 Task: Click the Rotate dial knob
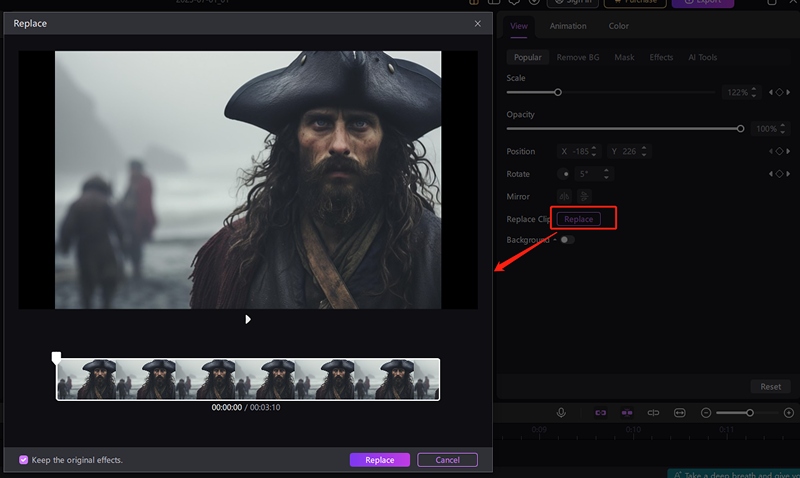point(564,174)
